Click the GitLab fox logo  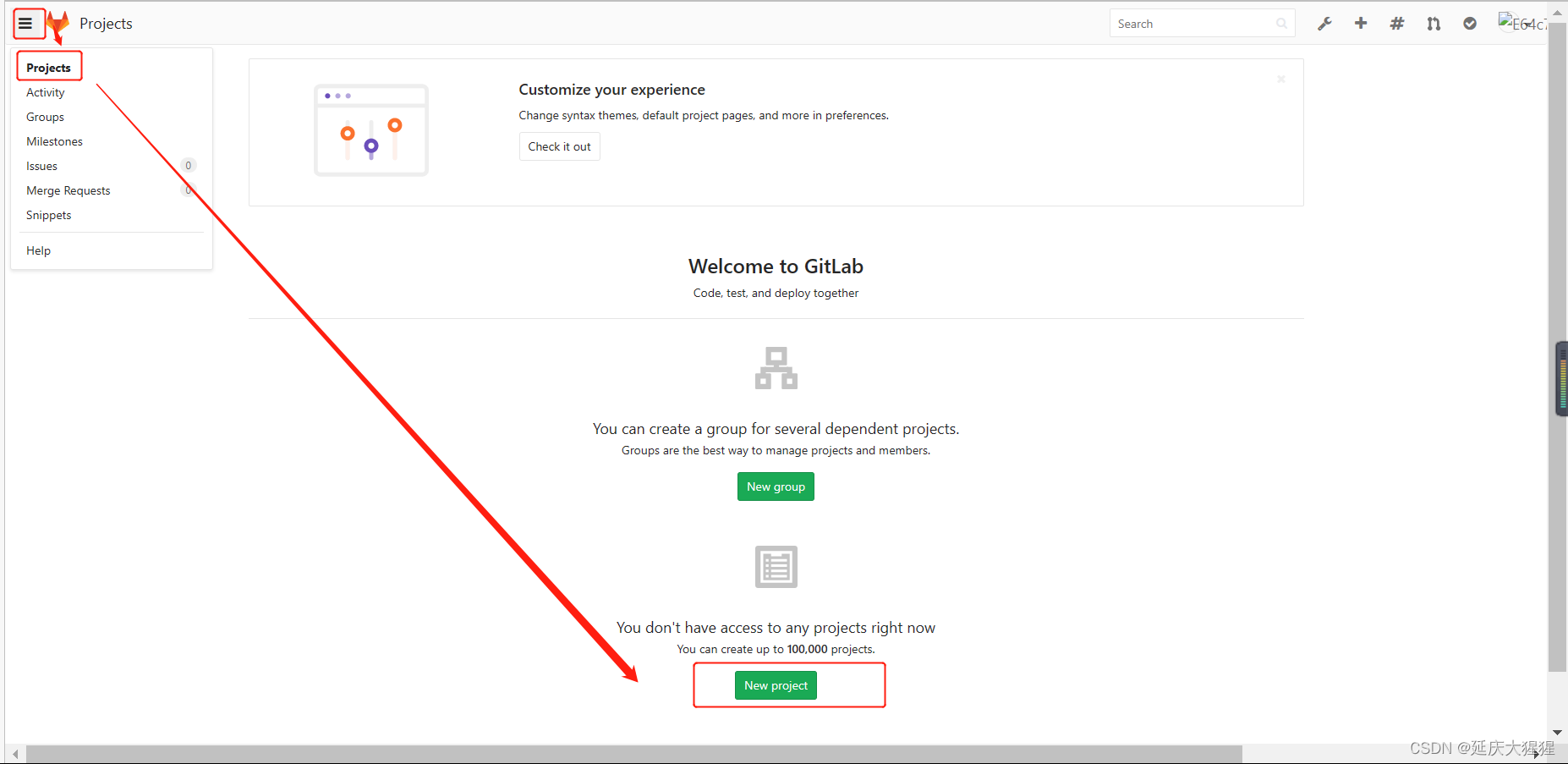pos(58,24)
